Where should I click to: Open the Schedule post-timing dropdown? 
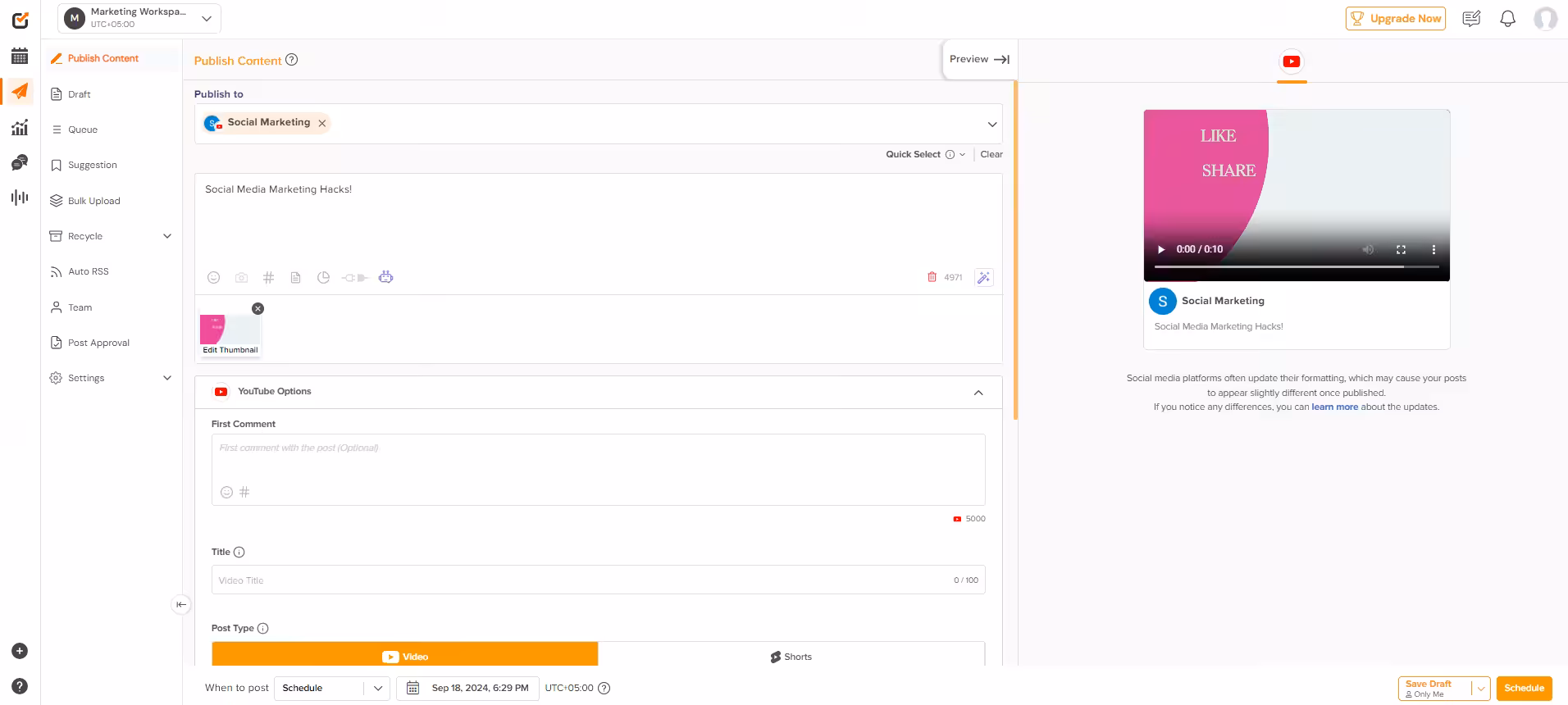[x=332, y=688]
